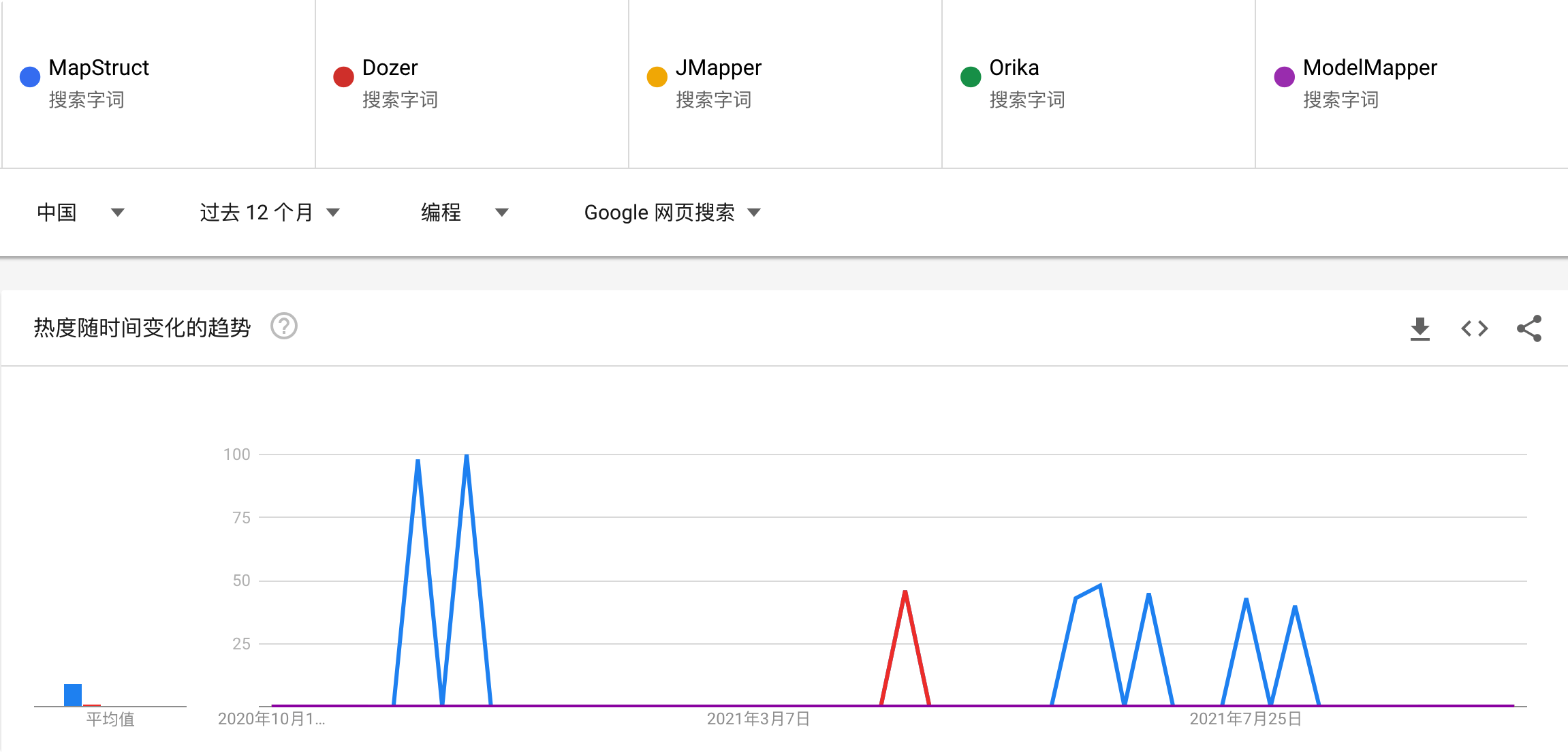Click the ModelMapper search term label
The width and height of the screenshot is (1568, 755).
pos(1369,67)
